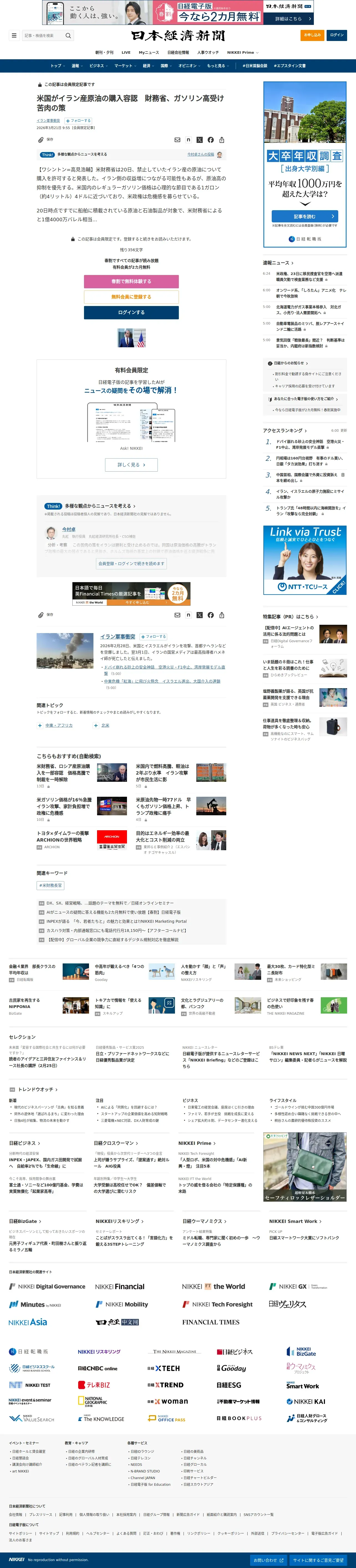This screenshot has width=356, height=1568.
Task: Open the LIVE menu item
Action: [x=126, y=52]
